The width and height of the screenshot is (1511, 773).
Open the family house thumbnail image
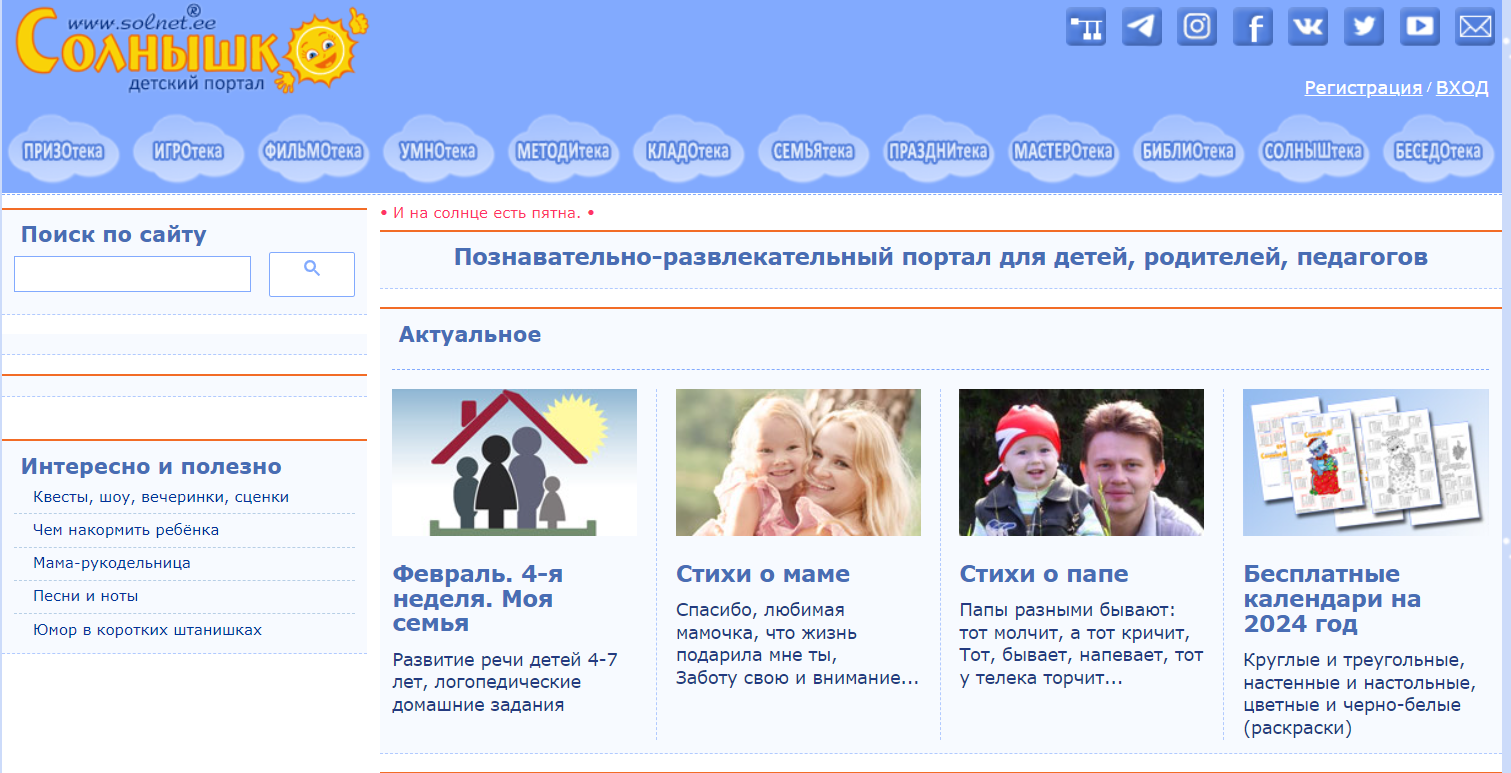514,462
